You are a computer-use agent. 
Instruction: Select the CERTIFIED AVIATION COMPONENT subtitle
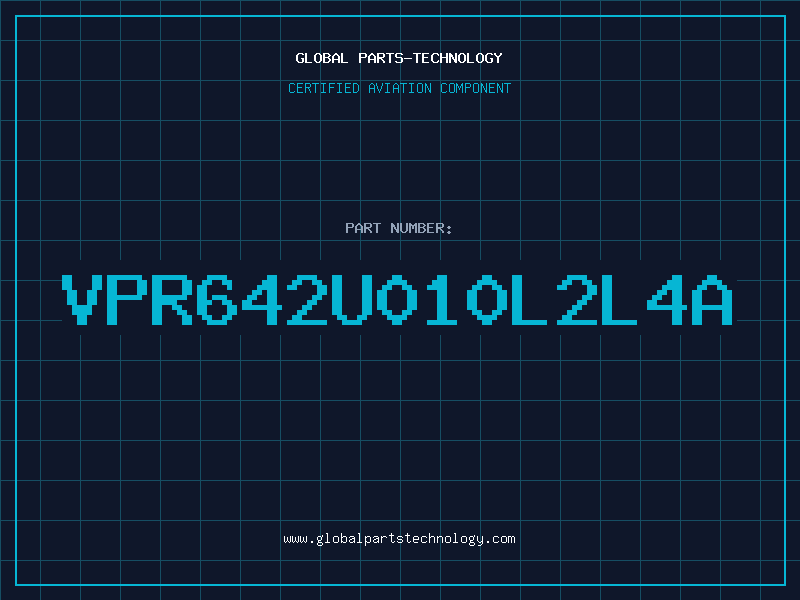[x=399, y=88]
